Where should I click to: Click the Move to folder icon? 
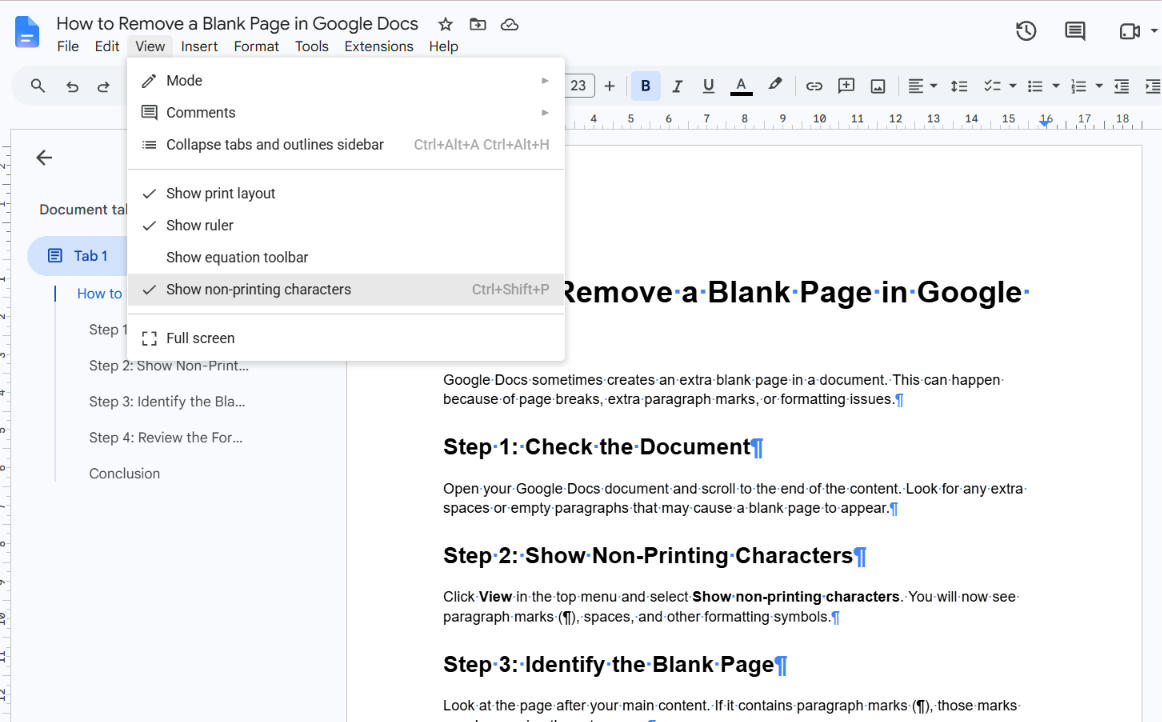[478, 24]
